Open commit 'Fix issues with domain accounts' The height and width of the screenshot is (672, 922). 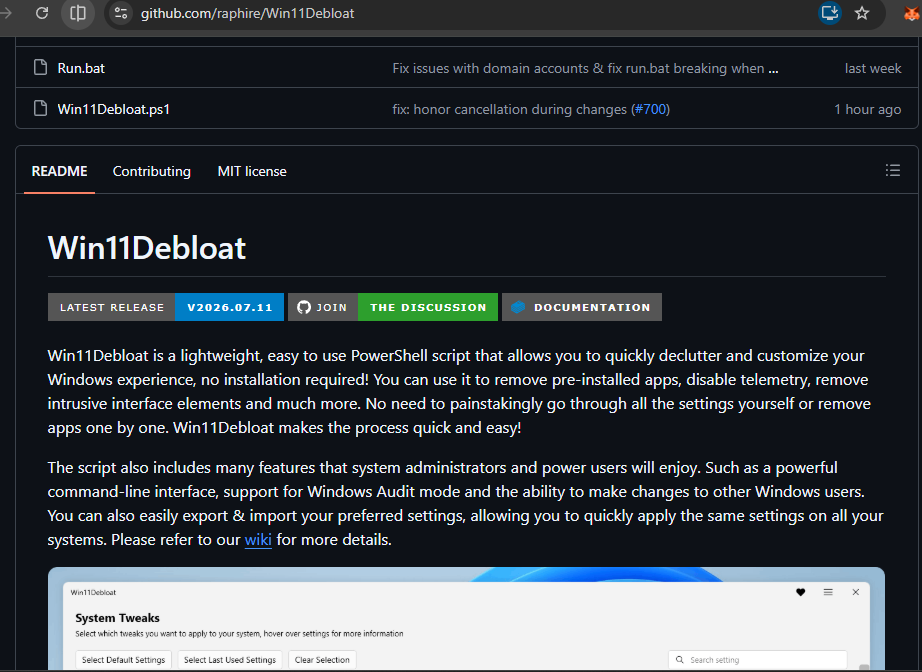point(585,68)
